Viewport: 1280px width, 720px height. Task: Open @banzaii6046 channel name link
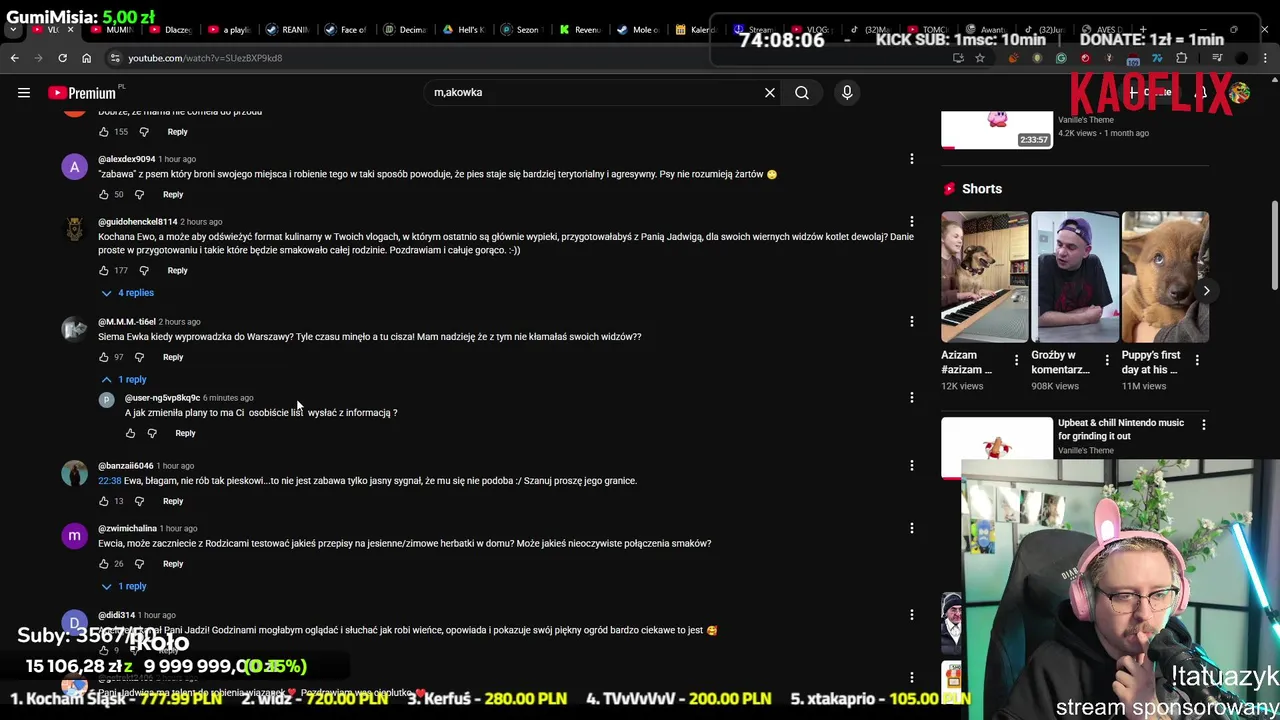(125, 466)
